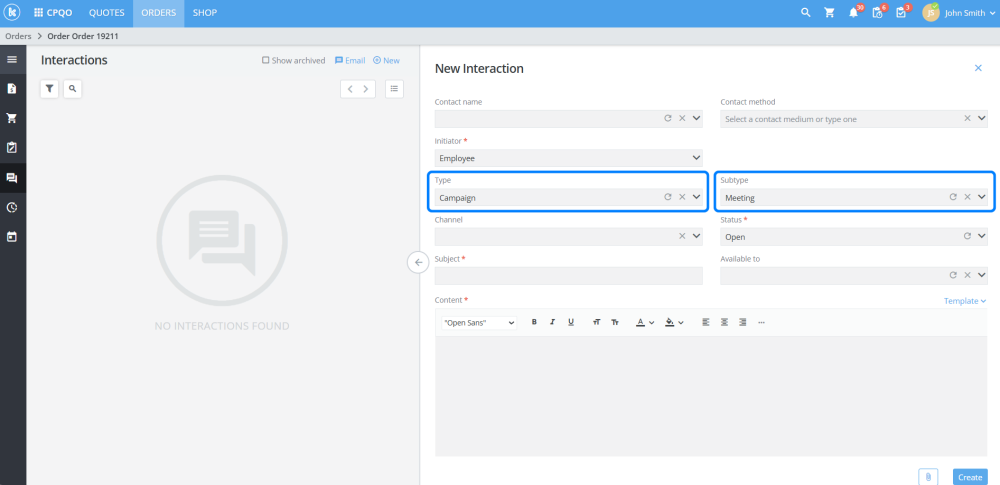Check the Show archived checkbox
This screenshot has height=485, width=1000.
pyautogui.click(x=265, y=61)
